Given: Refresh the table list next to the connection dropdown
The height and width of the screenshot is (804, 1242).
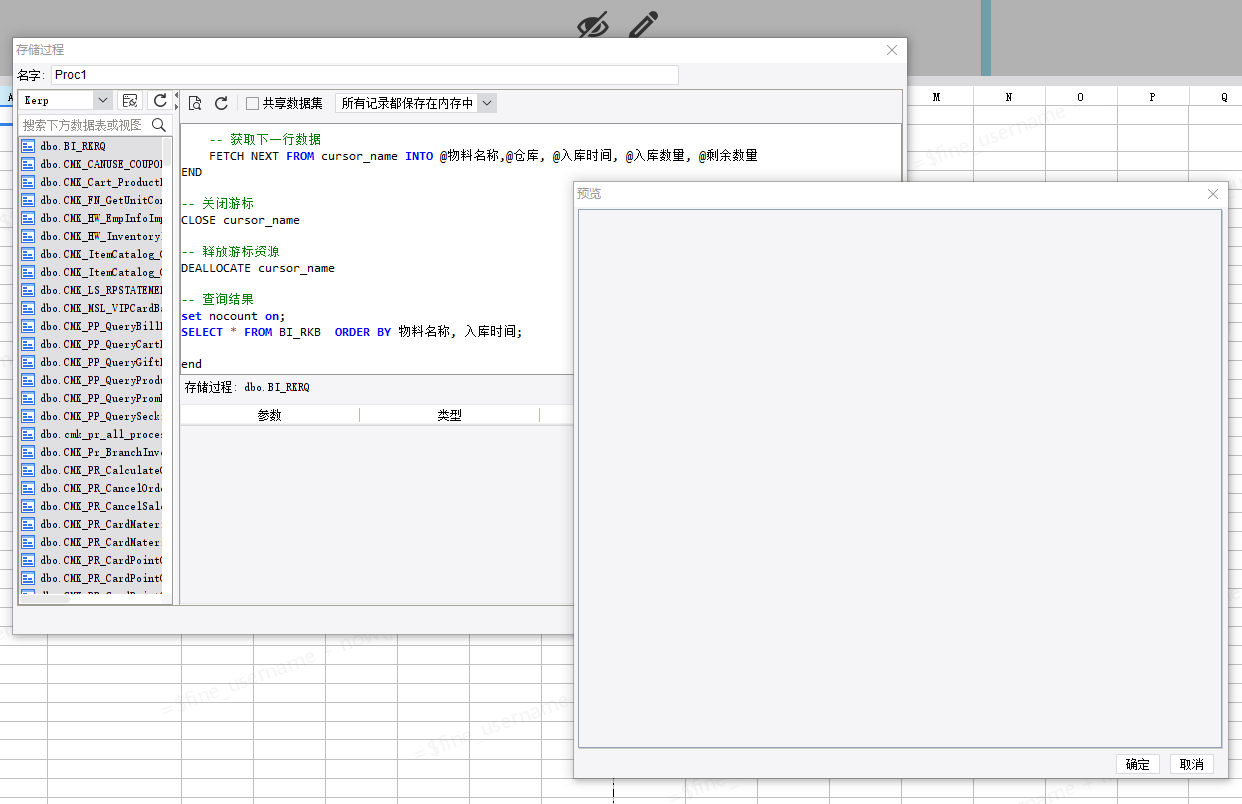Looking at the screenshot, I should click(159, 100).
